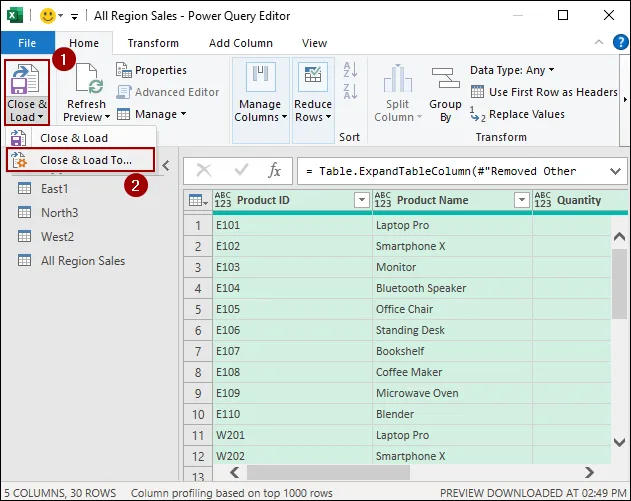This screenshot has width=631, height=501.
Task: Choose Close & Load menu entry
Action: pos(80,138)
